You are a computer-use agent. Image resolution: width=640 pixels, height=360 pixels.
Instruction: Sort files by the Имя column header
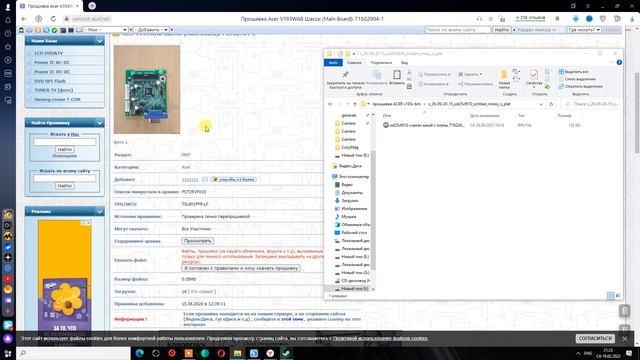coord(387,116)
